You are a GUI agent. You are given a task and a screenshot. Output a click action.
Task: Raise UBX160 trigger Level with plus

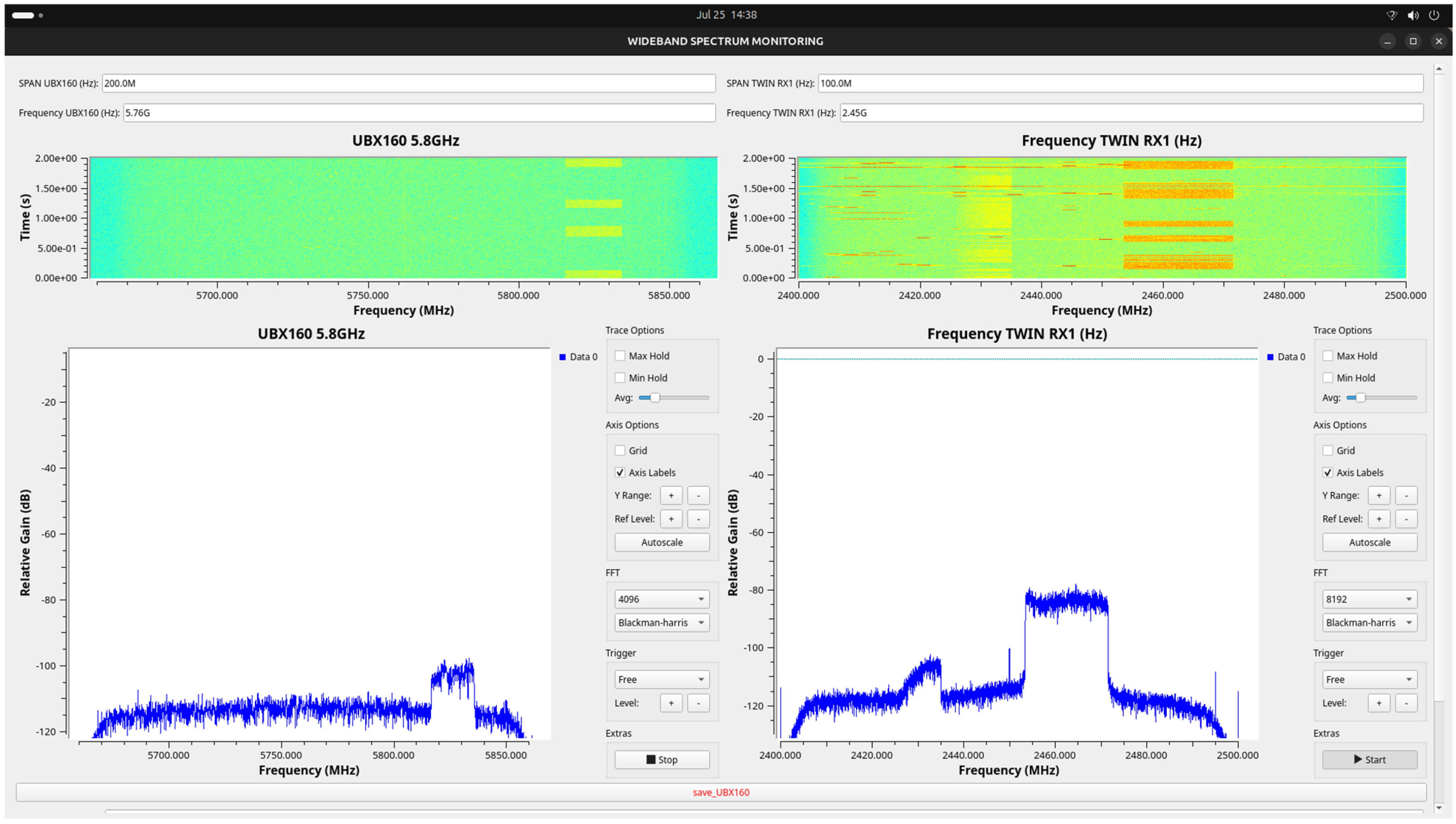671,702
